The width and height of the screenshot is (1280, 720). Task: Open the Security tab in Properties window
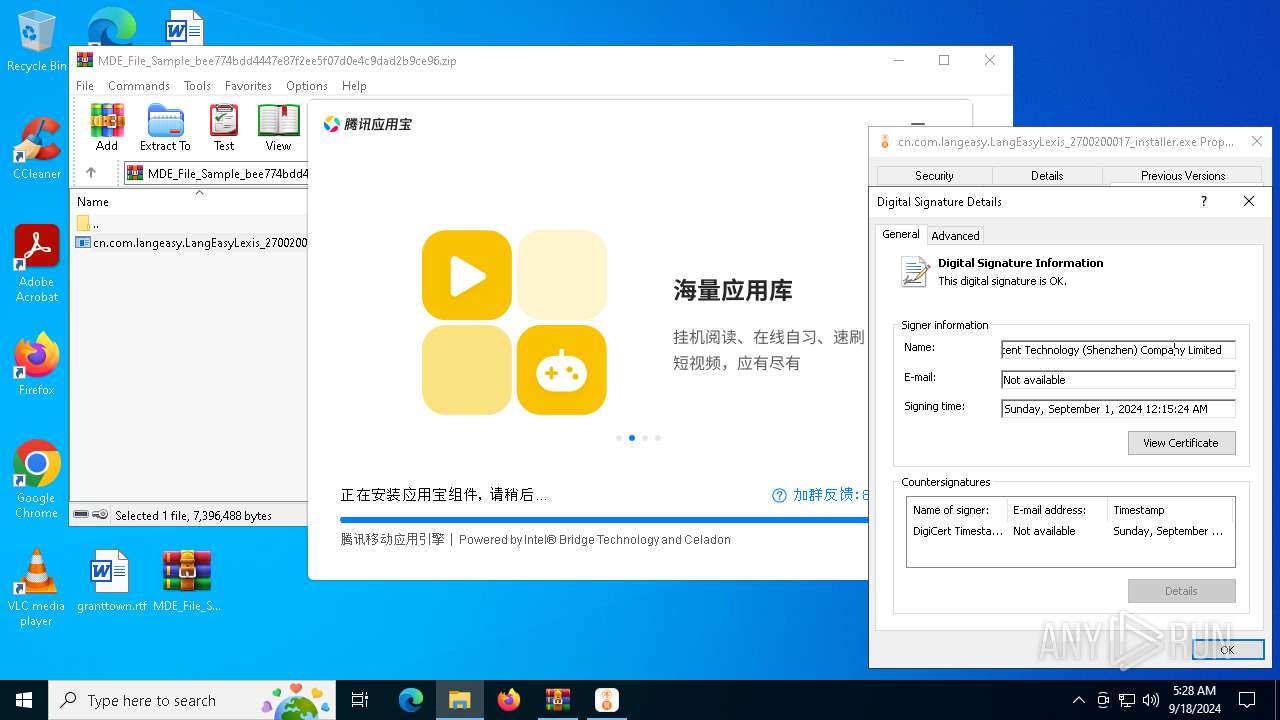click(x=934, y=175)
